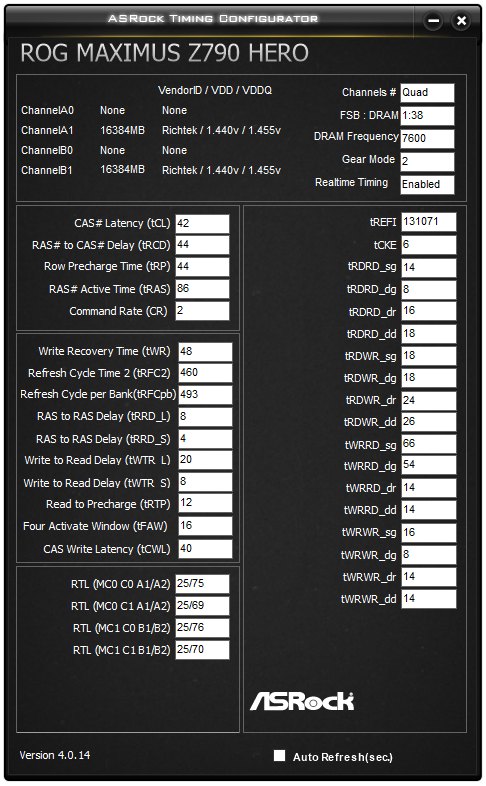Click the ChannelB1 16384MB size text
The image size is (486, 786).
tap(122, 169)
